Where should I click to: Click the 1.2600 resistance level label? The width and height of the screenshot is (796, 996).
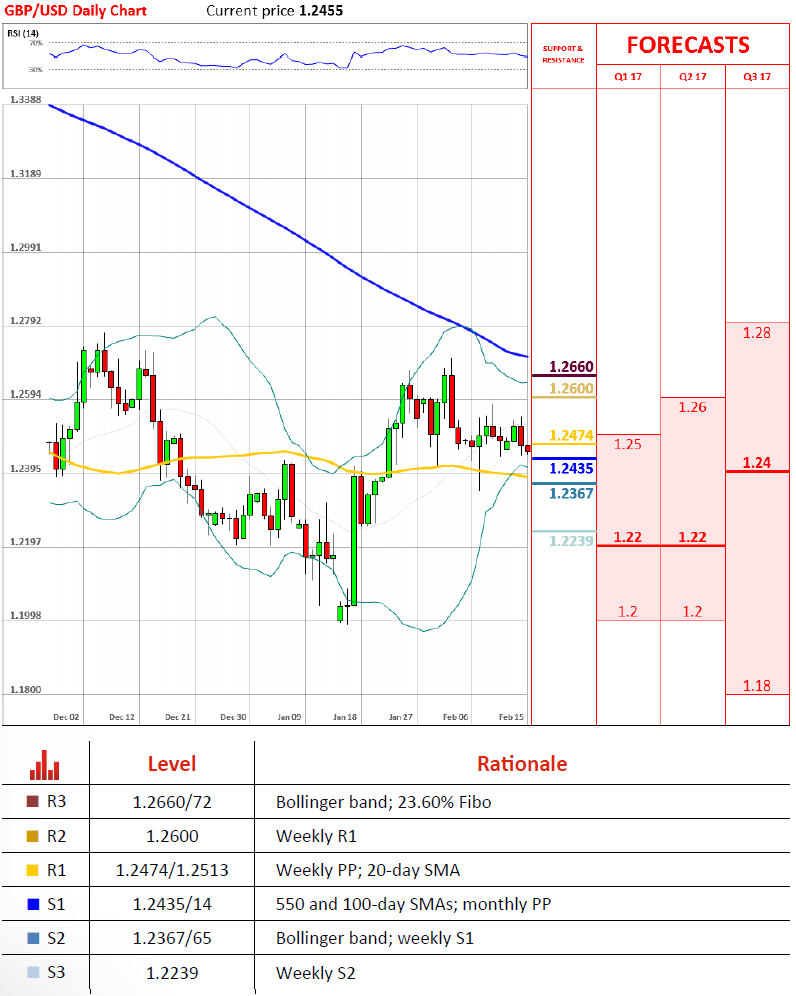(x=571, y=388)
